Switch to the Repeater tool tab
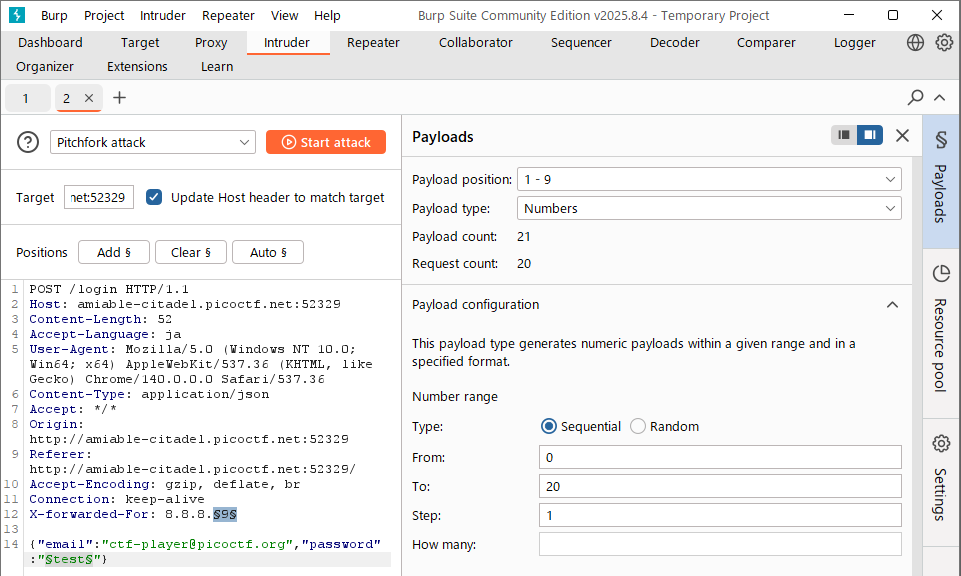 pos(373,42)
